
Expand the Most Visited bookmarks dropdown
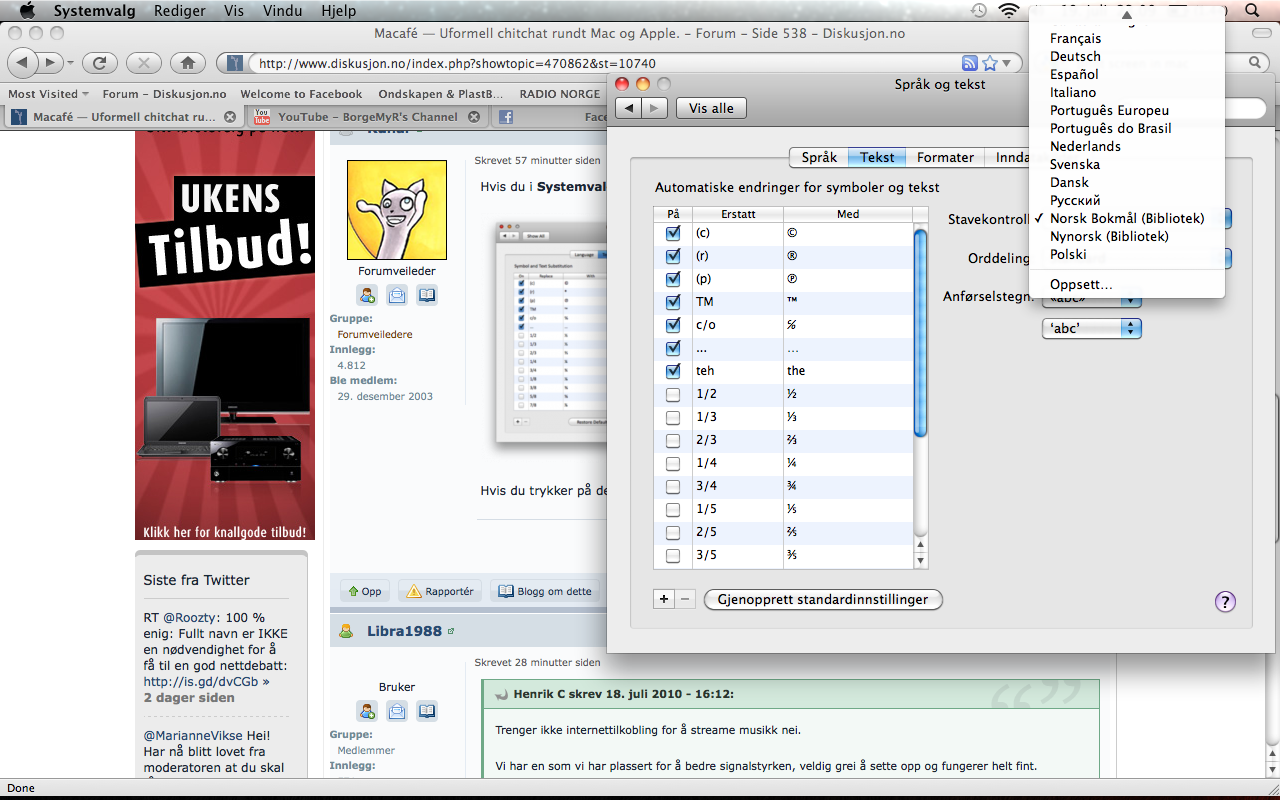pyautogui.click(x=48, y=94)
